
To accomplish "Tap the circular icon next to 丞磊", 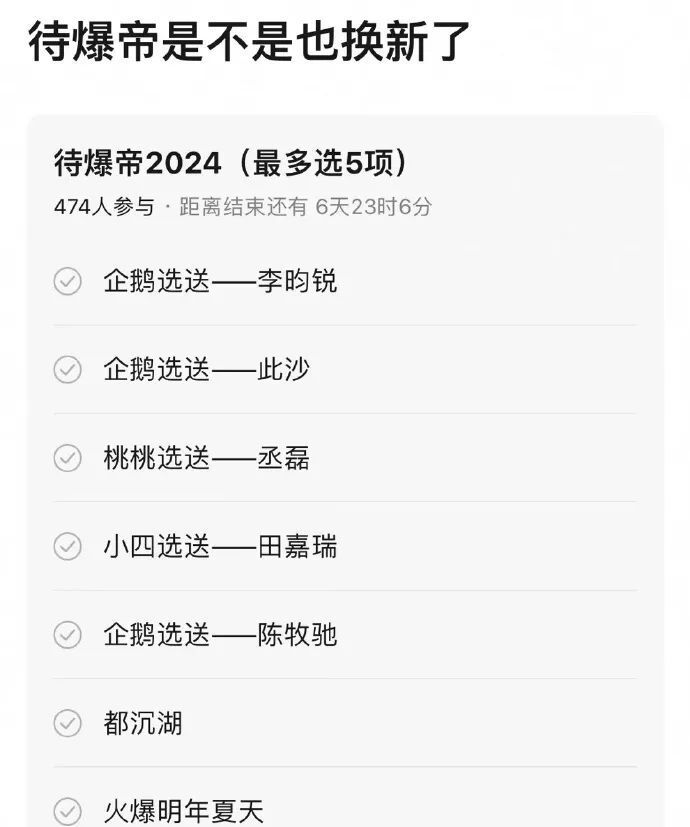I will point(67,459).
